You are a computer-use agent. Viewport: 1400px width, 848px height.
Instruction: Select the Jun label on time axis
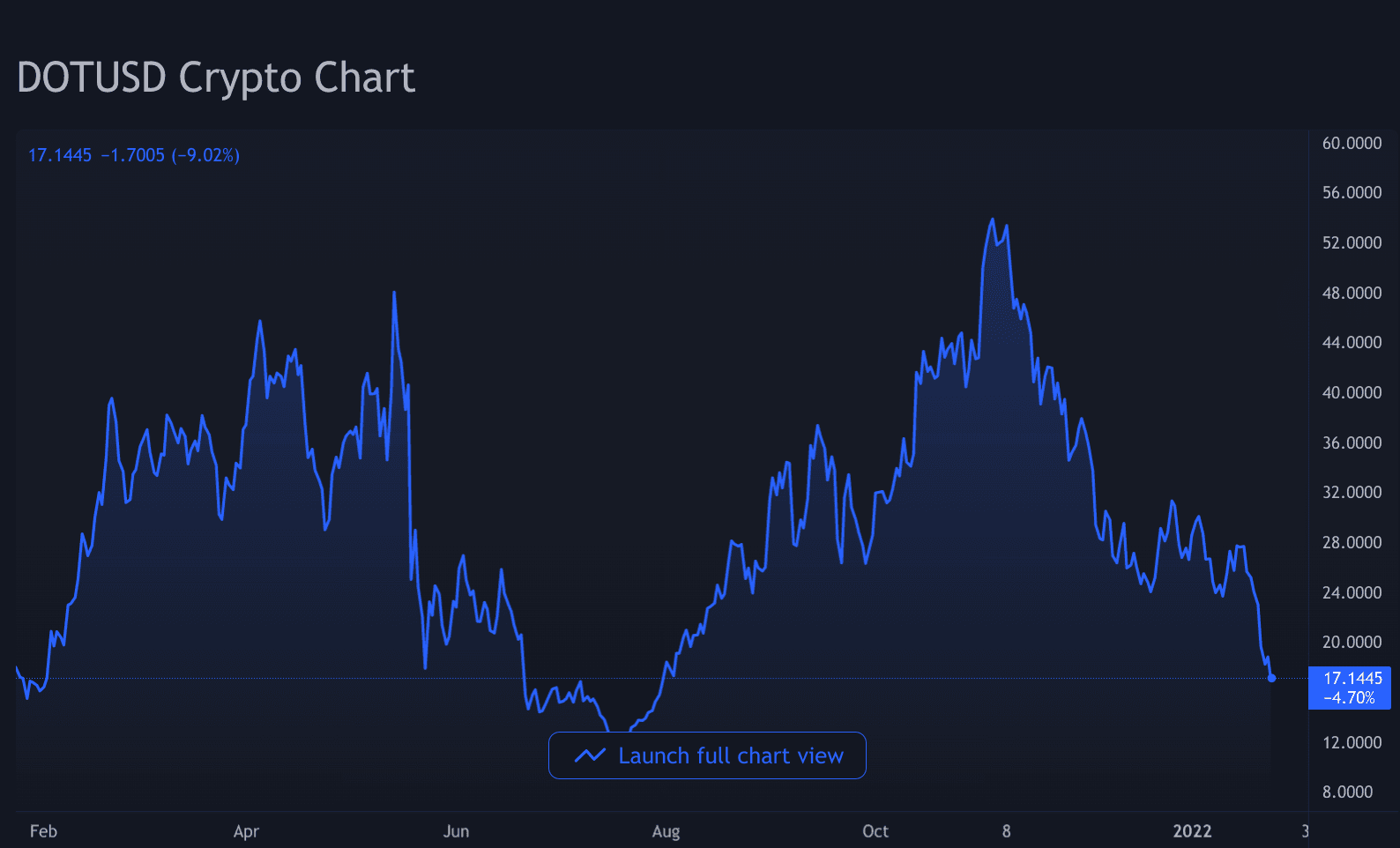pyautogui.click(x=456, y=831)
